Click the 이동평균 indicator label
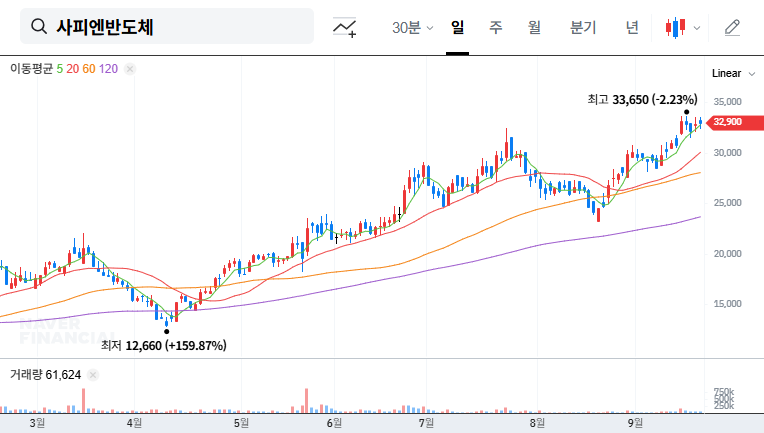The height and width of the screenshot is (433, 764). [x=31, y=69]
